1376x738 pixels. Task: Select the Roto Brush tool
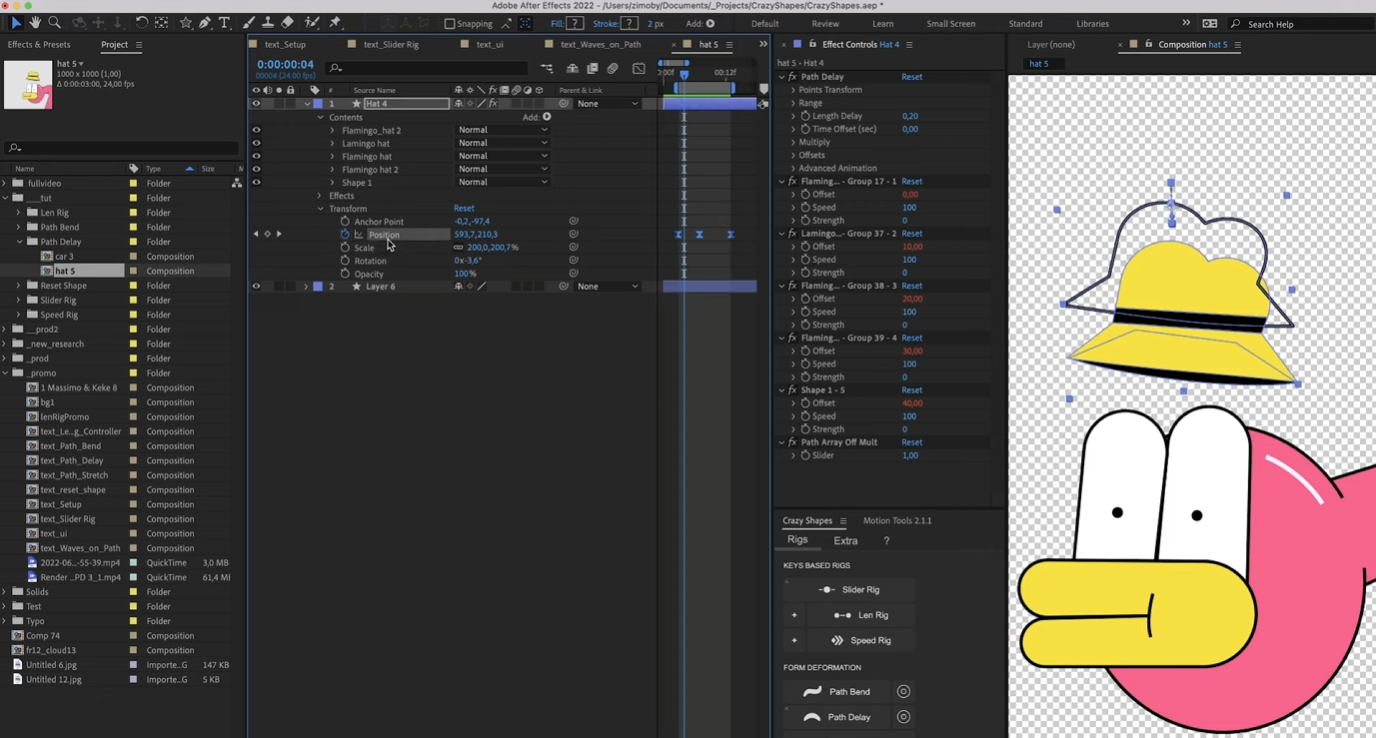[x=312, y=23]
